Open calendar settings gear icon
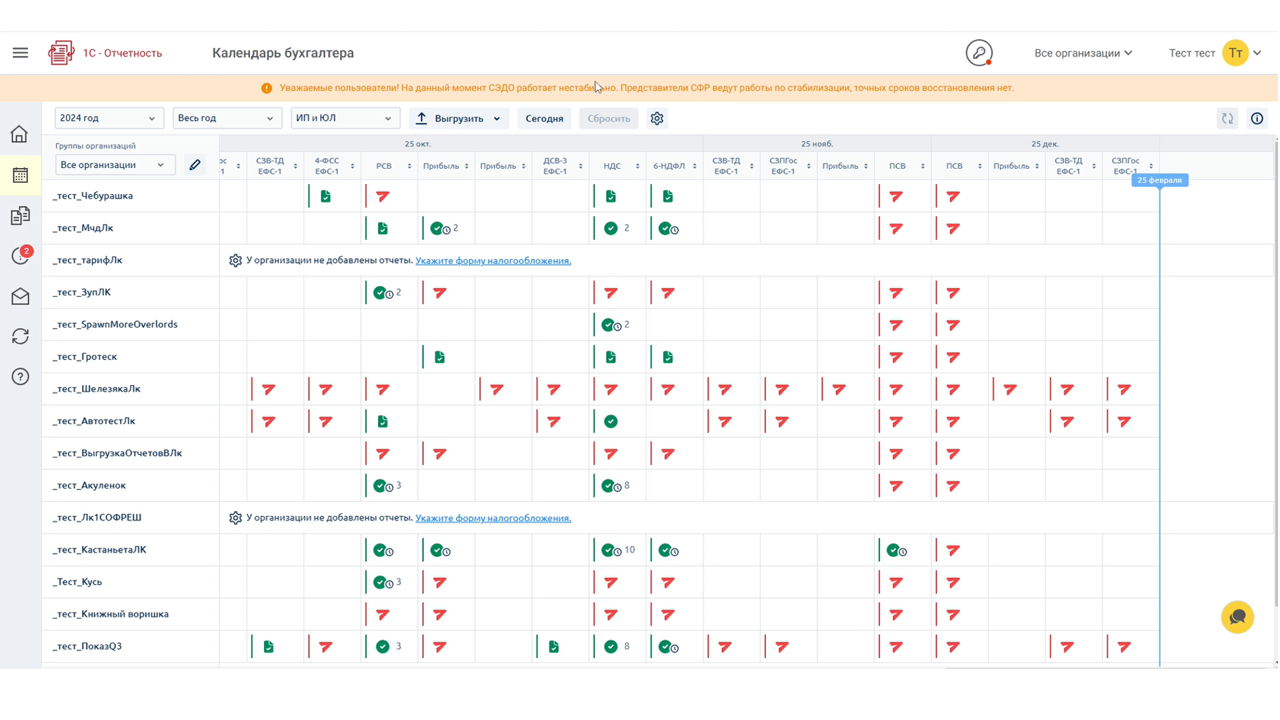1280x720 pixels. point(657,118)
